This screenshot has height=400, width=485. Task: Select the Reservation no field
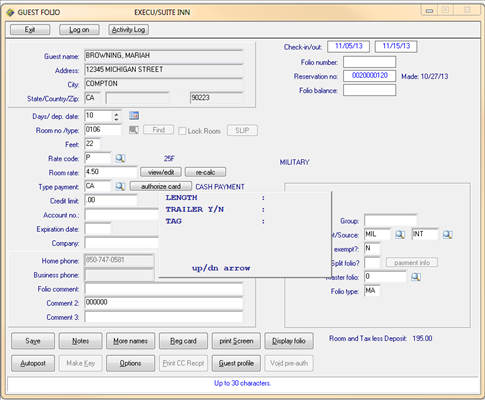click(x=370, y=76)
